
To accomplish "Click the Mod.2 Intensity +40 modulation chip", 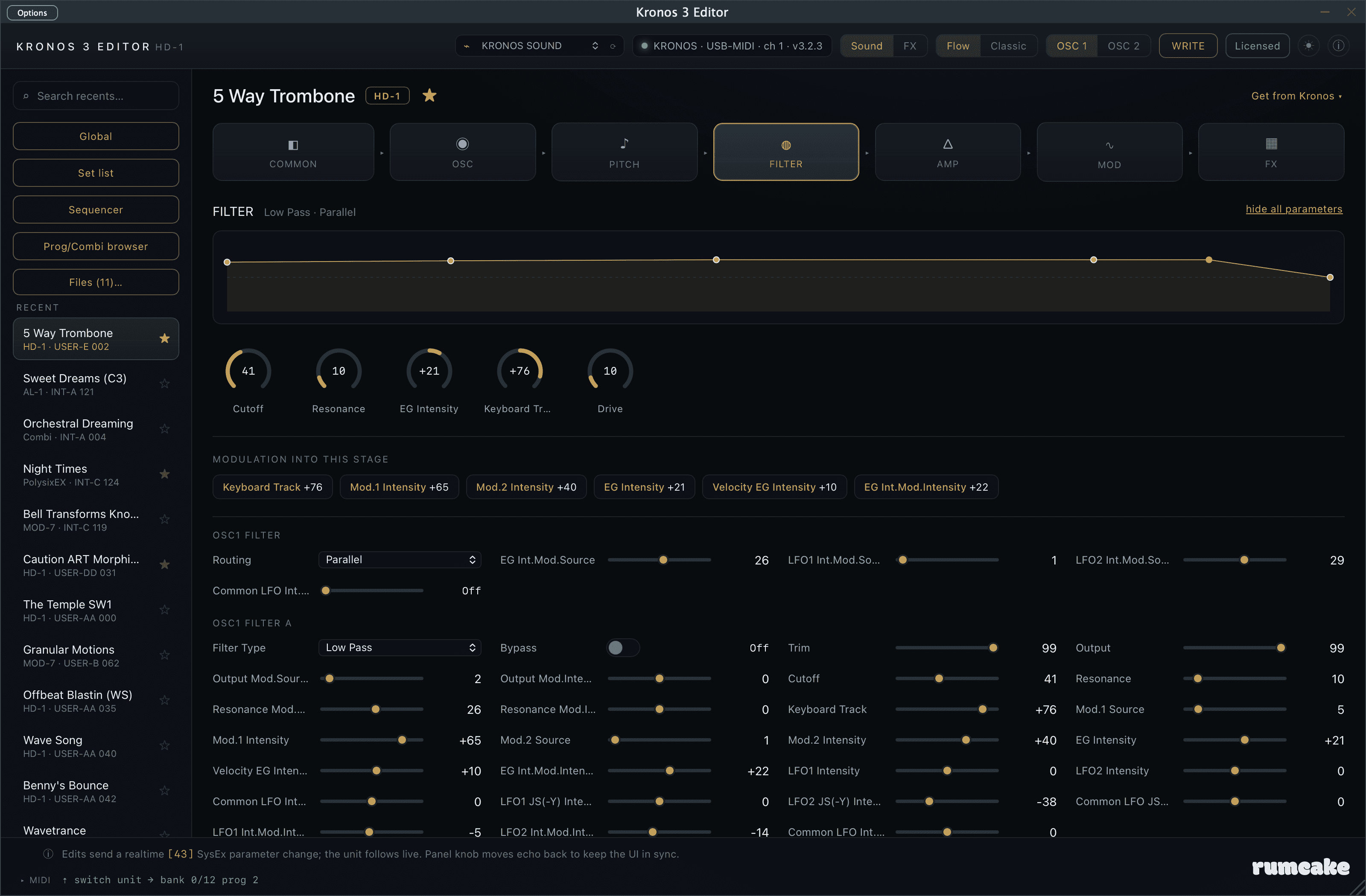I will click(x=526, y=487).
